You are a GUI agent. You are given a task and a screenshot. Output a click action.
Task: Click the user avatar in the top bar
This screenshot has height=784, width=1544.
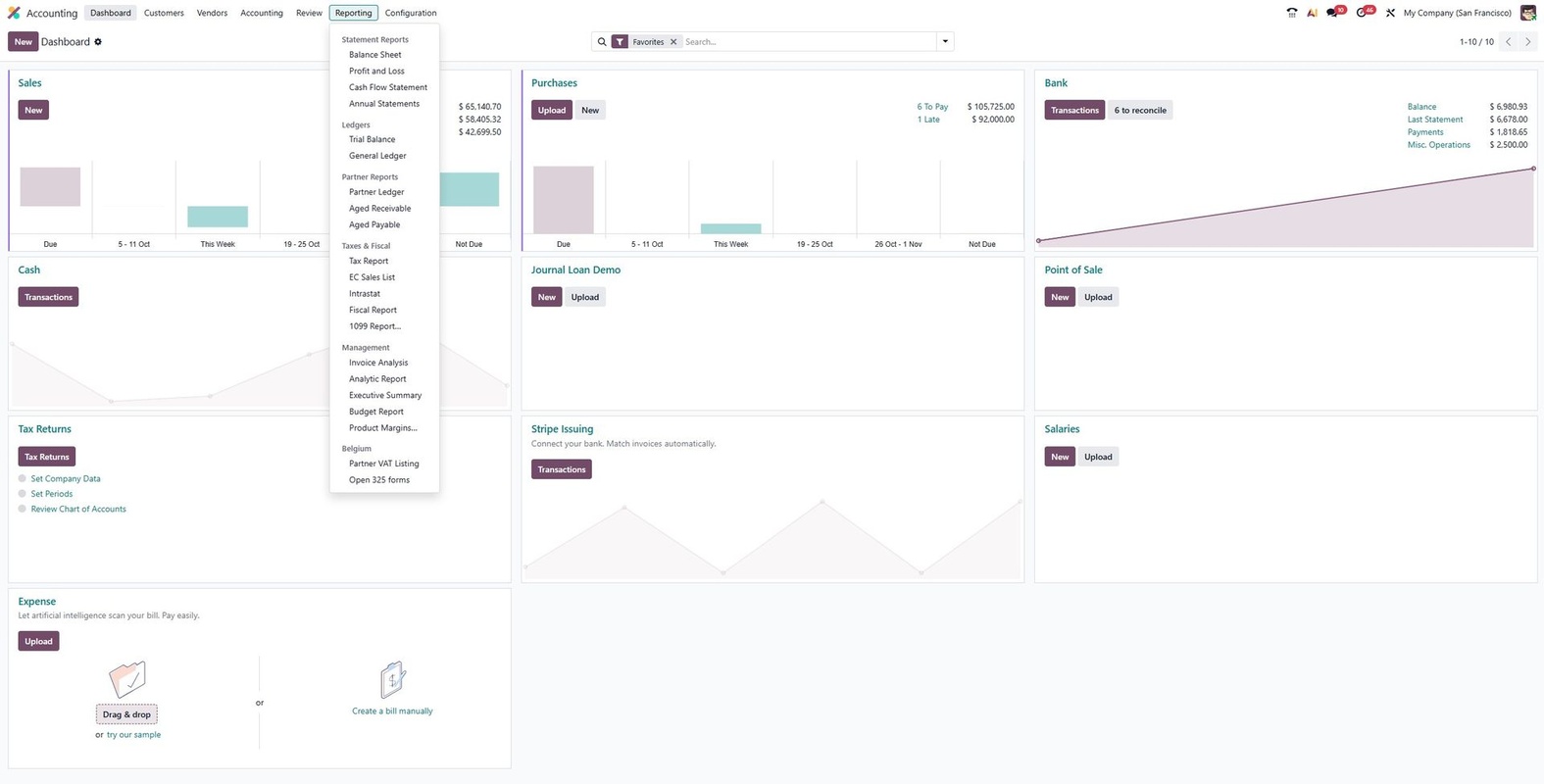[1527, 13]
